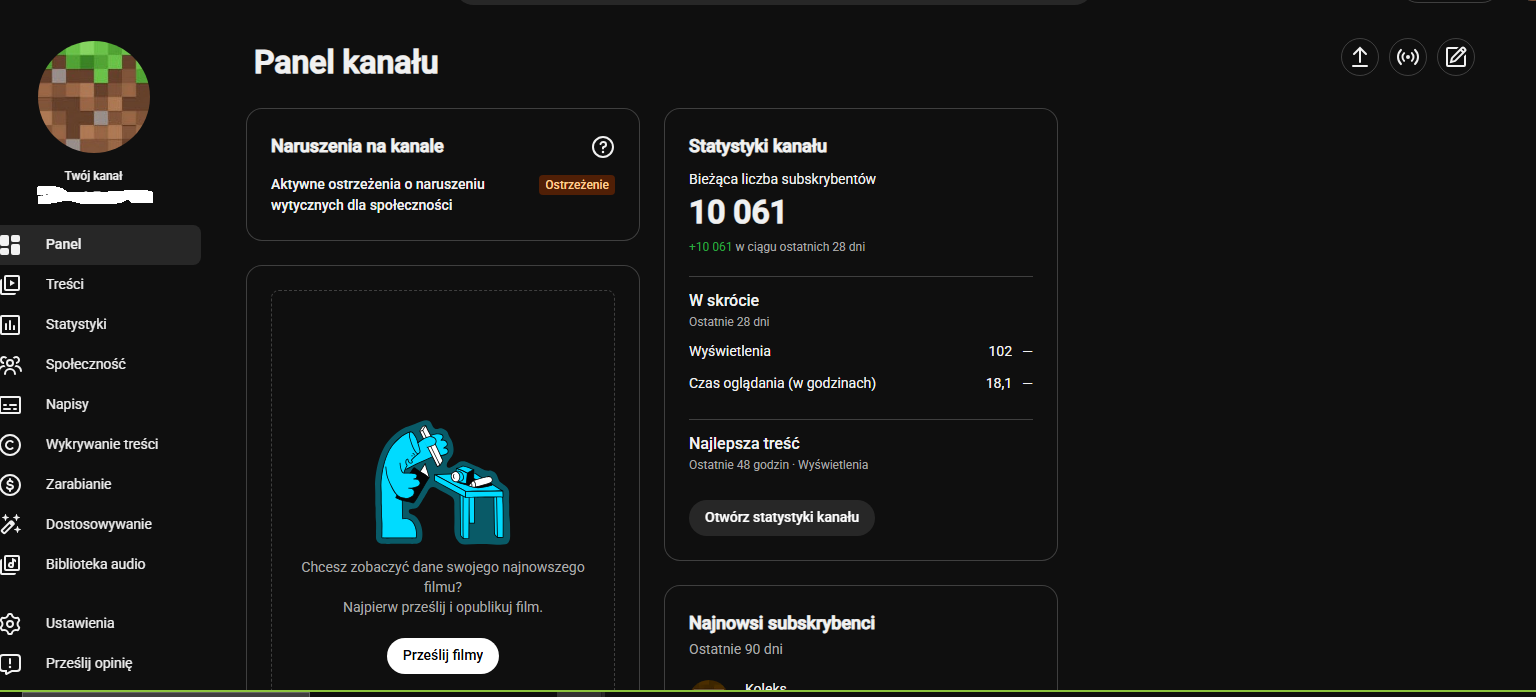Click the Ostatnie 90 dni text
This screenshot has width=1536, height=697.
pyautogui.click(x=736, y=649)
